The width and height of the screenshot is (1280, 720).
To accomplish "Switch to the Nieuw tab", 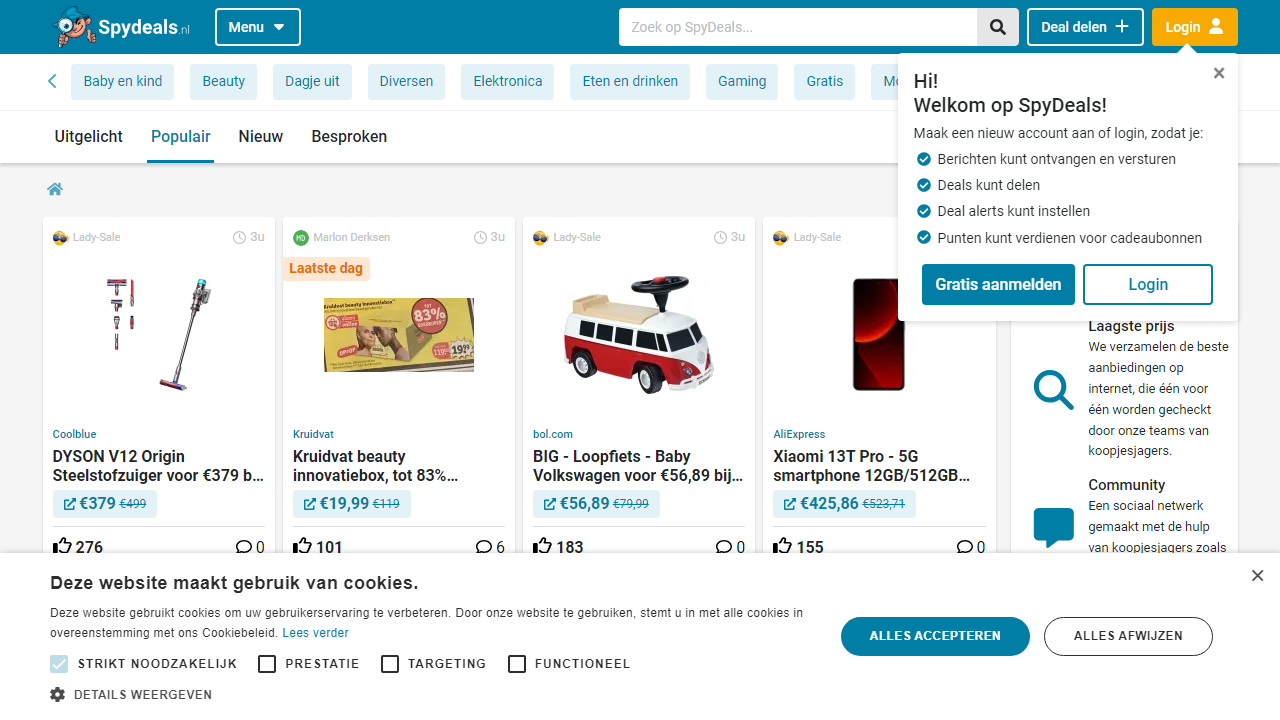I will (x=260, y=136).
